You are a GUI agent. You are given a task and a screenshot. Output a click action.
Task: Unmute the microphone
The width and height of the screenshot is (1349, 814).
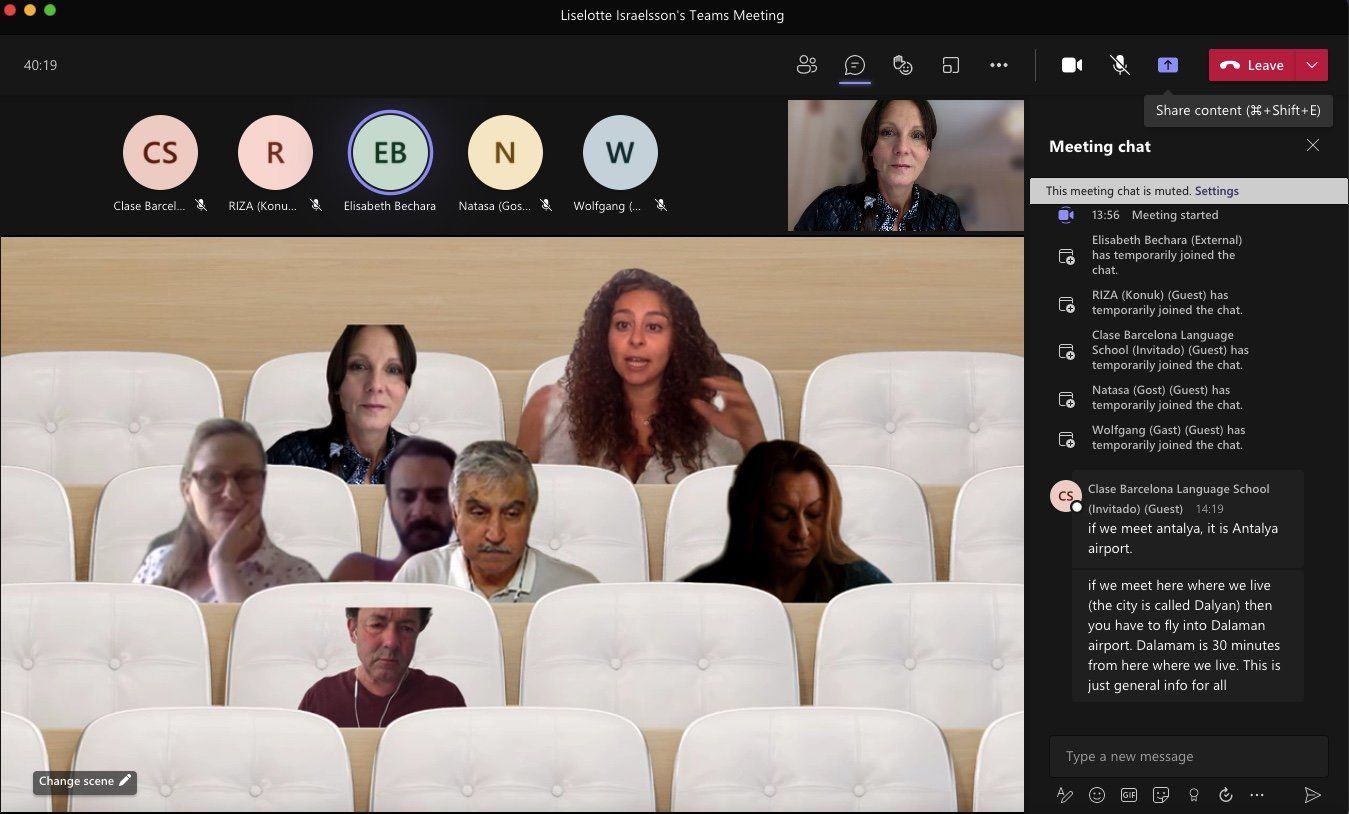tap(1120, 65)
